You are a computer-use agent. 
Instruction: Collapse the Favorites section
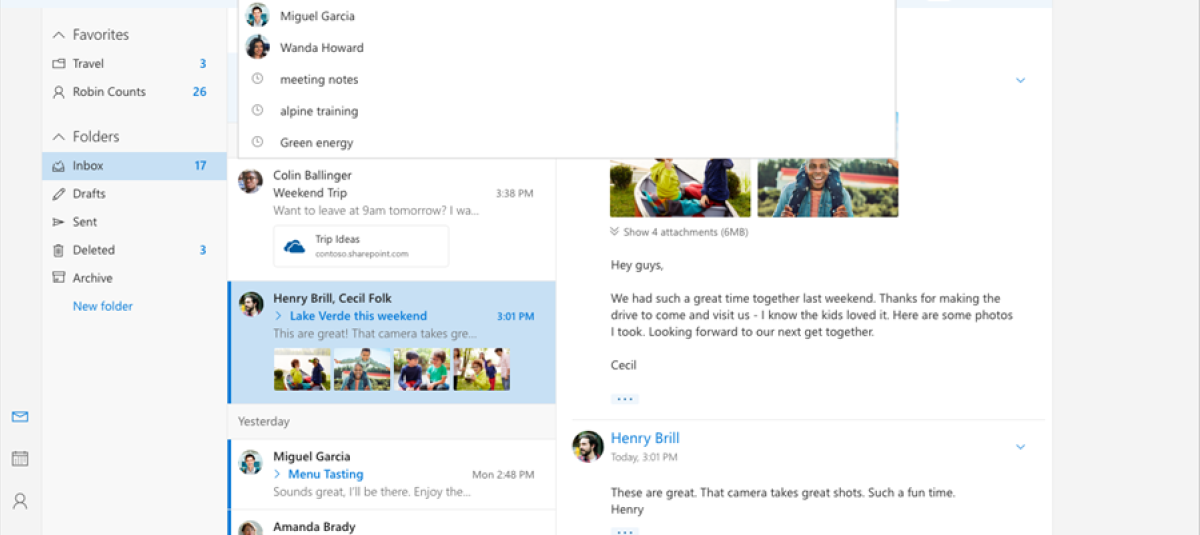[59, 35]
